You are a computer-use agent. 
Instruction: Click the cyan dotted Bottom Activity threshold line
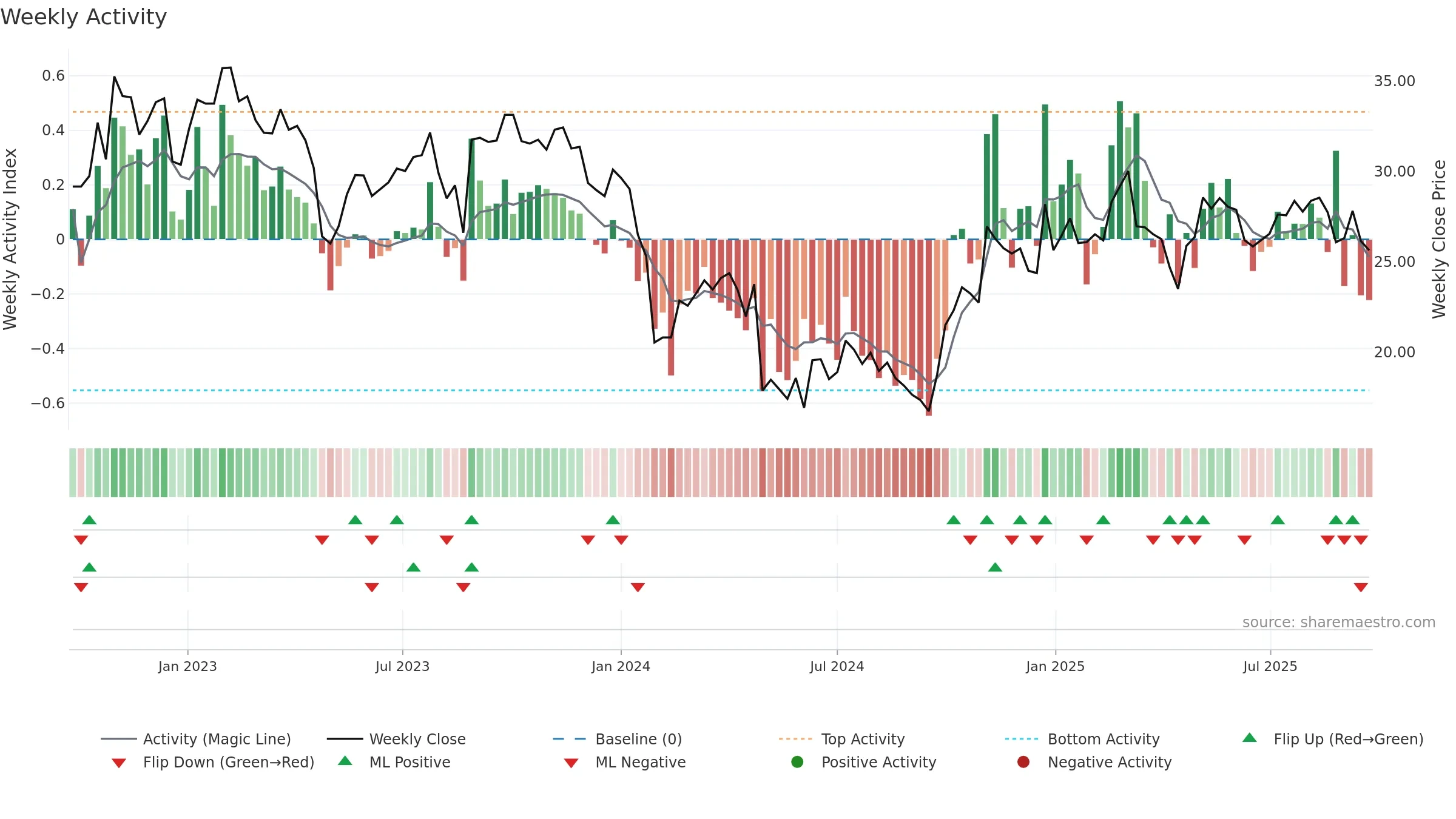721,390
